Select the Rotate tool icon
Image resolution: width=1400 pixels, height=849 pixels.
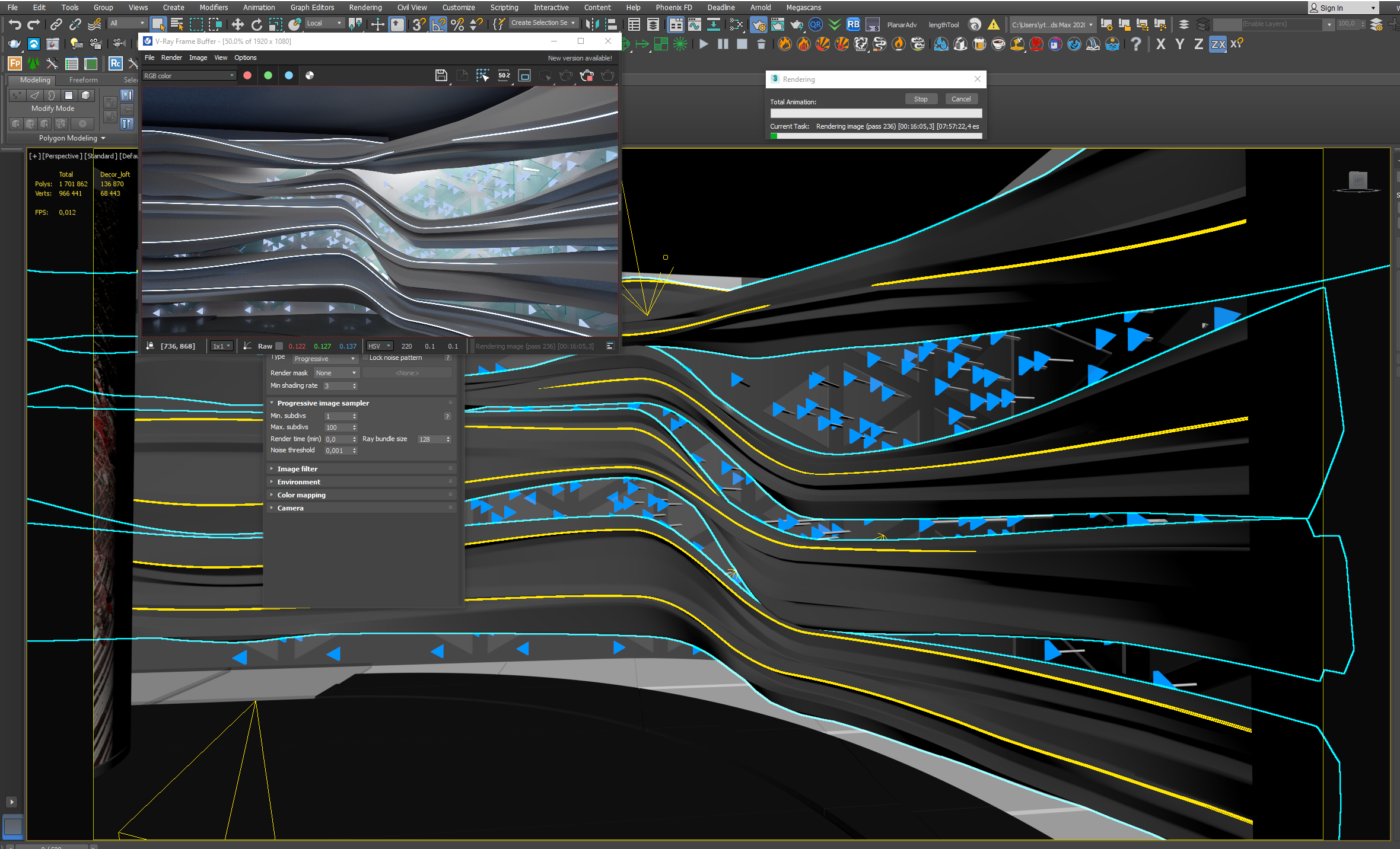coord(256,24)
